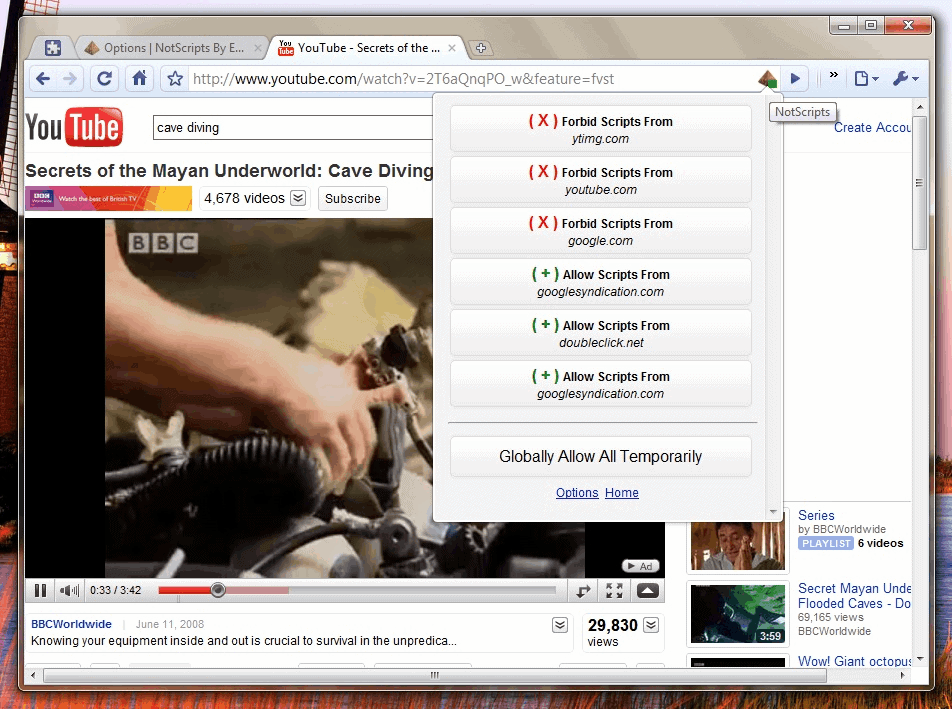Screen dimensions: 952x709
Task: Click the up-arrow player menu button
Action: pyautogui.click(x=648, y=591)
